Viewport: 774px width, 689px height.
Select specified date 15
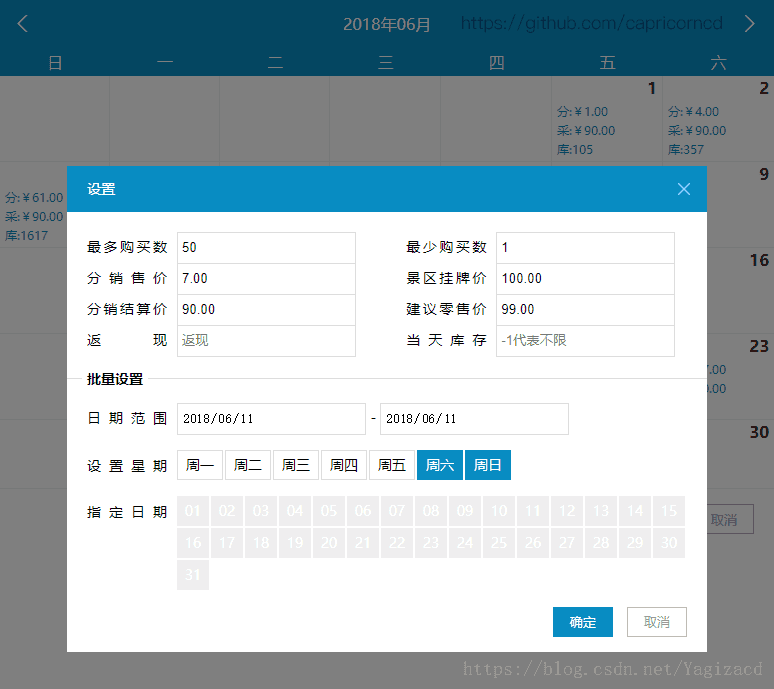pos(669,511)
